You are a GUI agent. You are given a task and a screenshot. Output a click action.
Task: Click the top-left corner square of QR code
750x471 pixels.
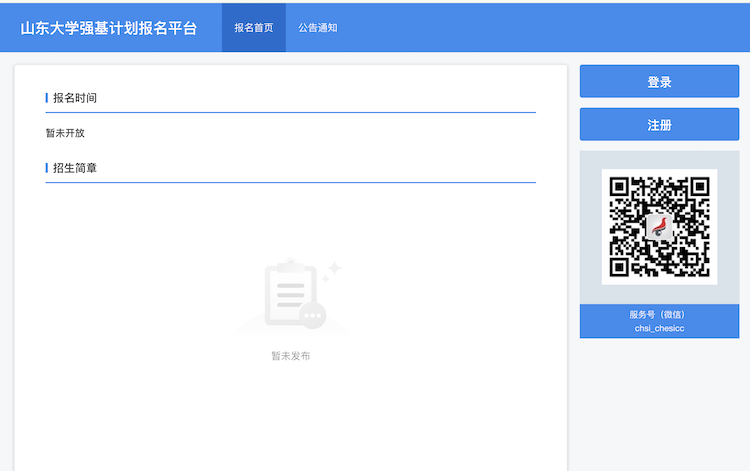click(x=619, y=186)
